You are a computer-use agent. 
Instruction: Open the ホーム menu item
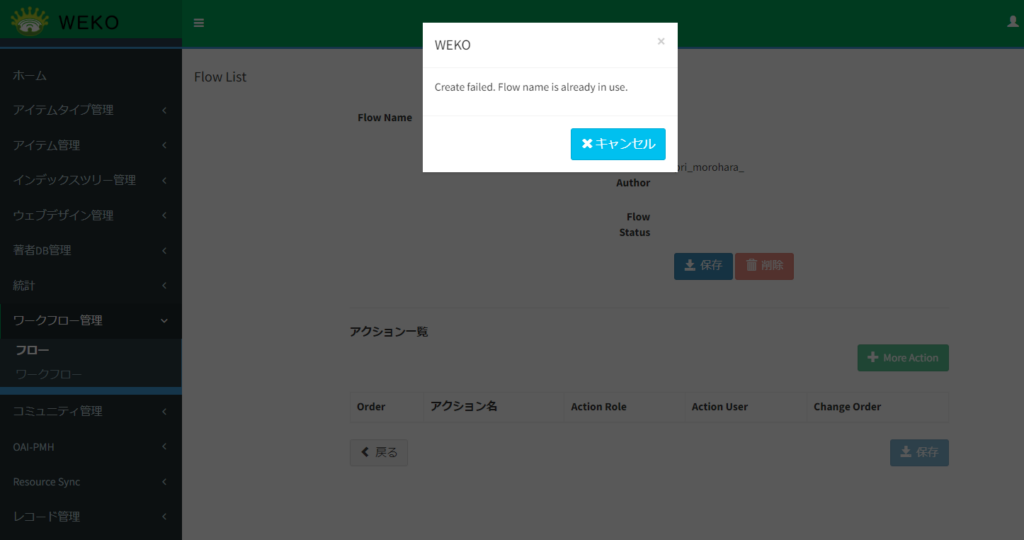click(30, 76)
